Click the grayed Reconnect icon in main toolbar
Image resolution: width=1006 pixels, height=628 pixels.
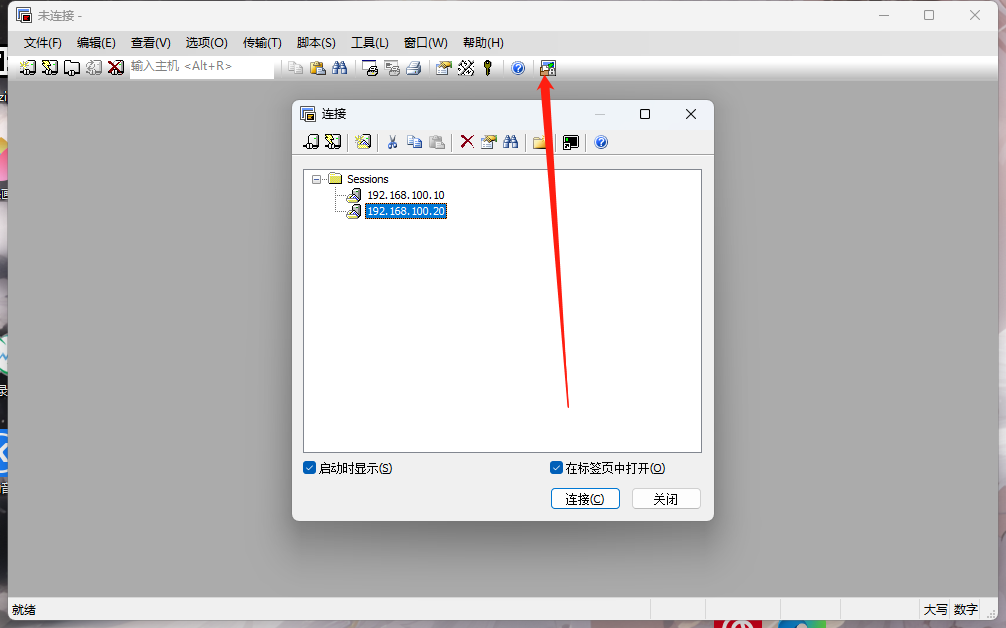(94, 67)
